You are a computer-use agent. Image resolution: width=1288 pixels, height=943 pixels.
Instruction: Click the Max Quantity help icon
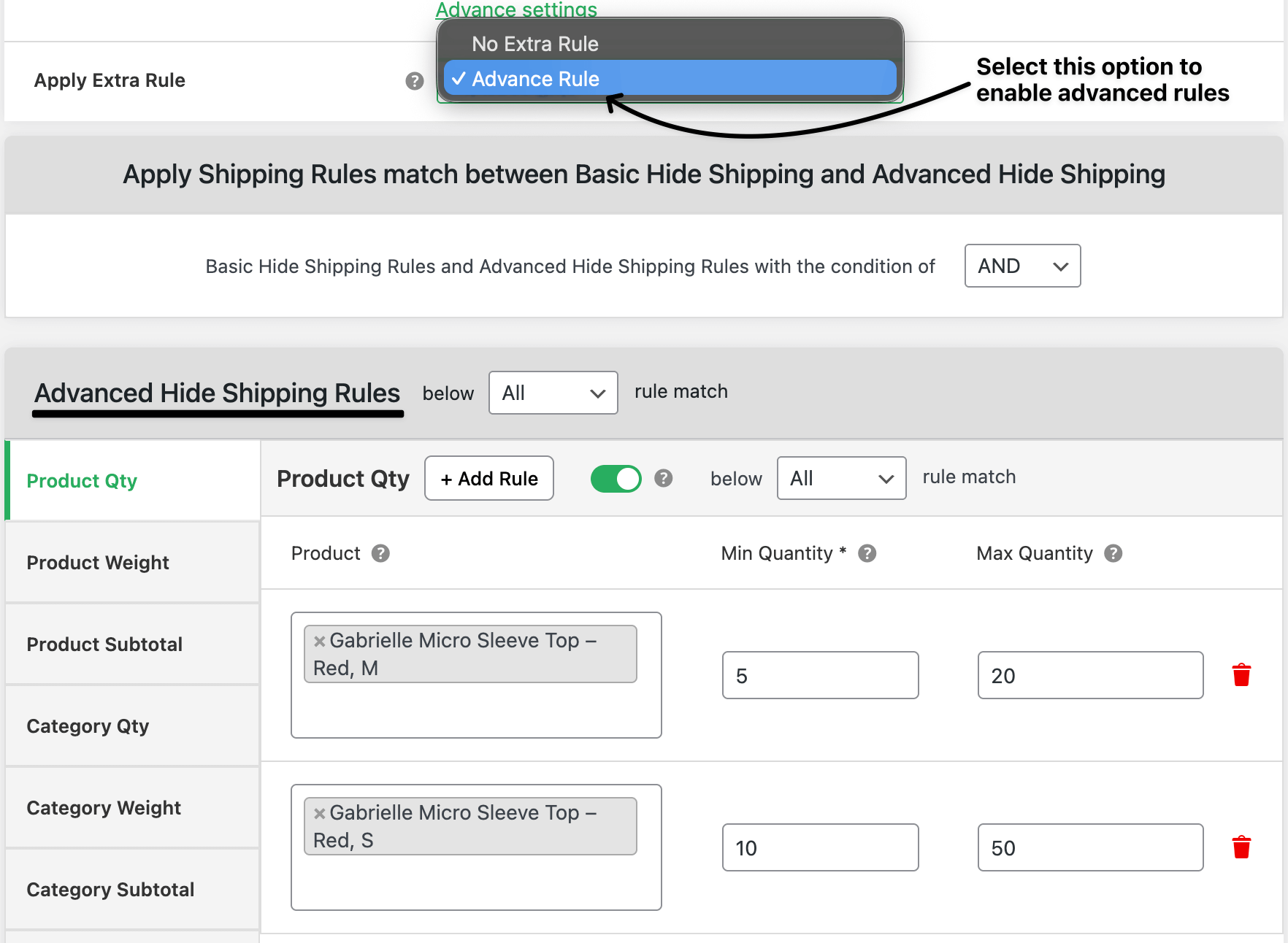(x=1113, y=553)
